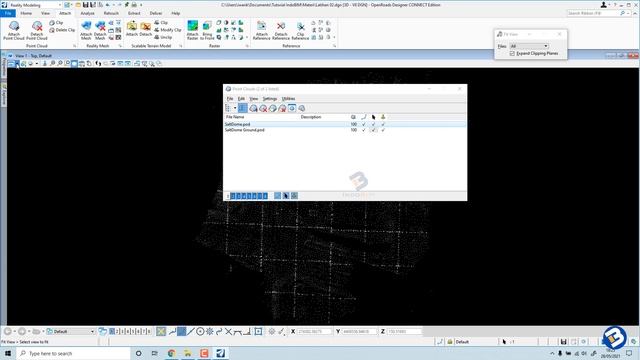Screen dimensions: 640x360
Task: Toggle view 1 in status bar view group
Action: (112, 331)
